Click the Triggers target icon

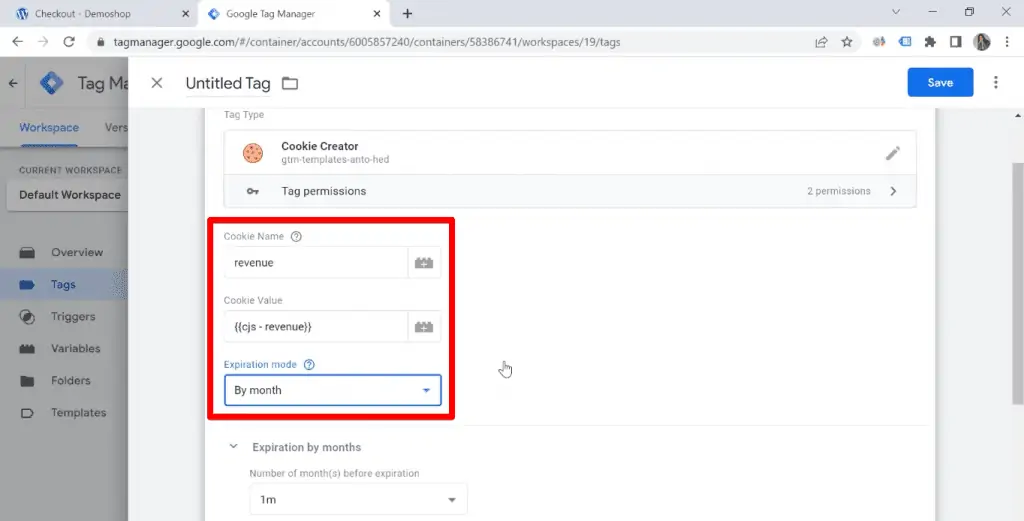pos(27,317)
